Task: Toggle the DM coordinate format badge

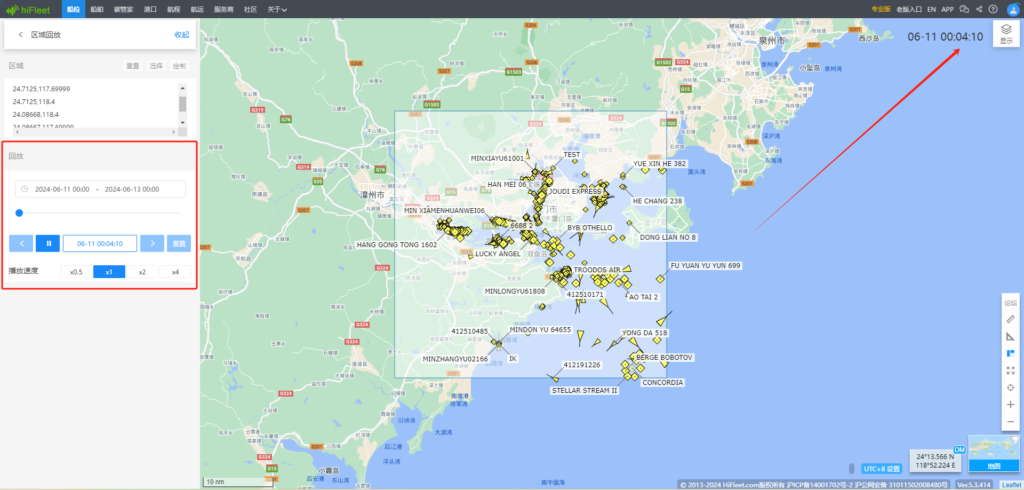Action: point(959,449)
